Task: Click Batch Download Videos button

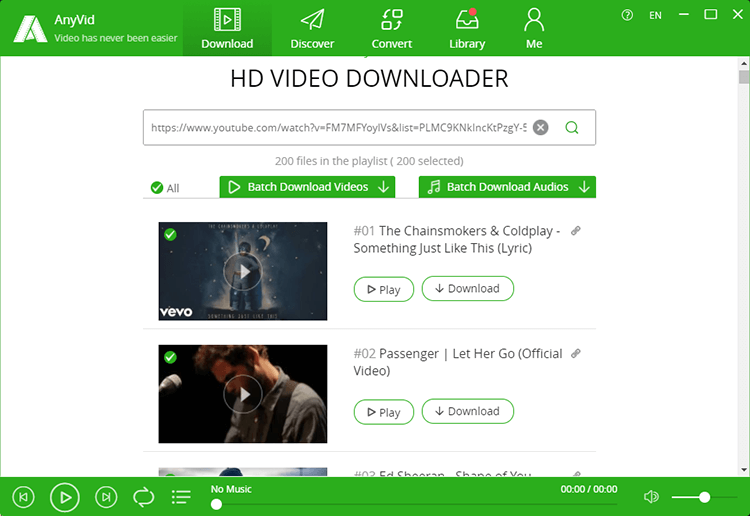Action: 308,187
